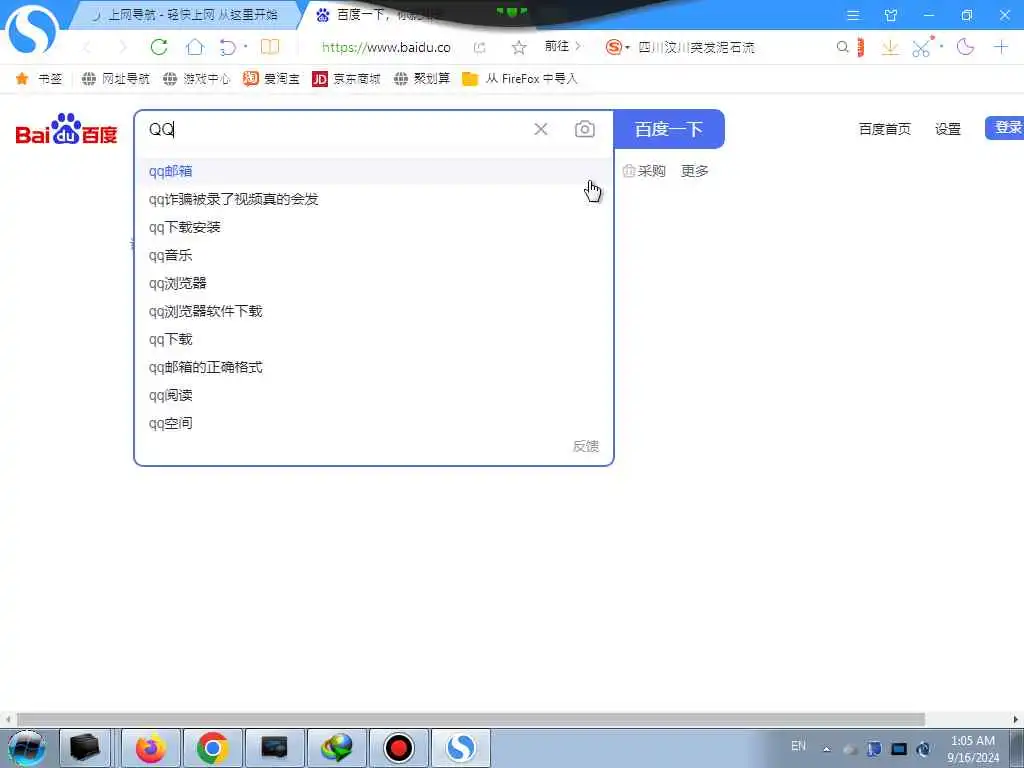The width and height of the screenshot is (1024, 768).
Task: Launch Firefox from the taskbar
Action: (151, 748)
